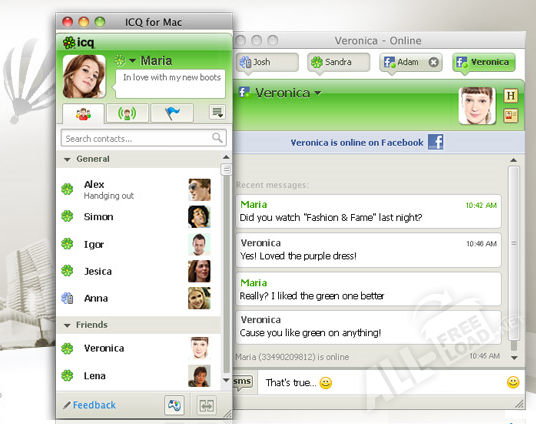Click the chat window scrollbar thumb
Viewport: 536px width, 424px height.
tap(513, 253)
